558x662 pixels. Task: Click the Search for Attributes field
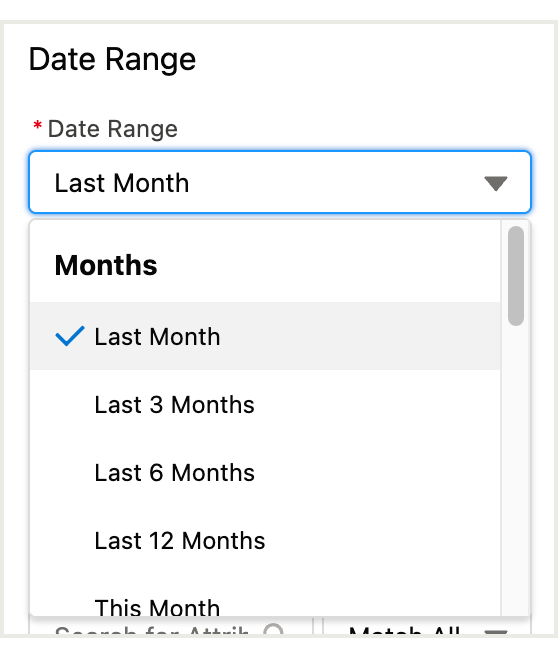(x=171, y=627)
